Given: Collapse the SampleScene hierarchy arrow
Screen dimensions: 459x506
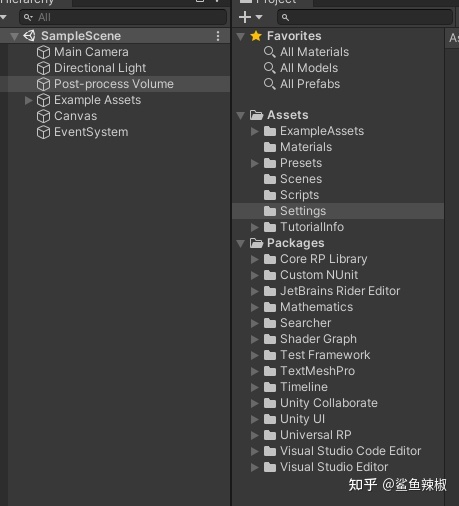Looking at the screenshot, I should 14,36.
